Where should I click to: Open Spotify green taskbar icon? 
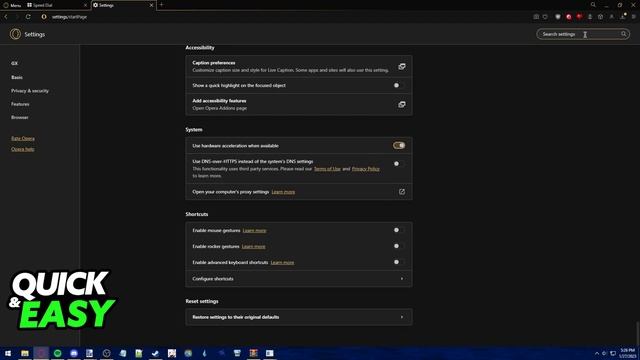[x=58, y=353]
